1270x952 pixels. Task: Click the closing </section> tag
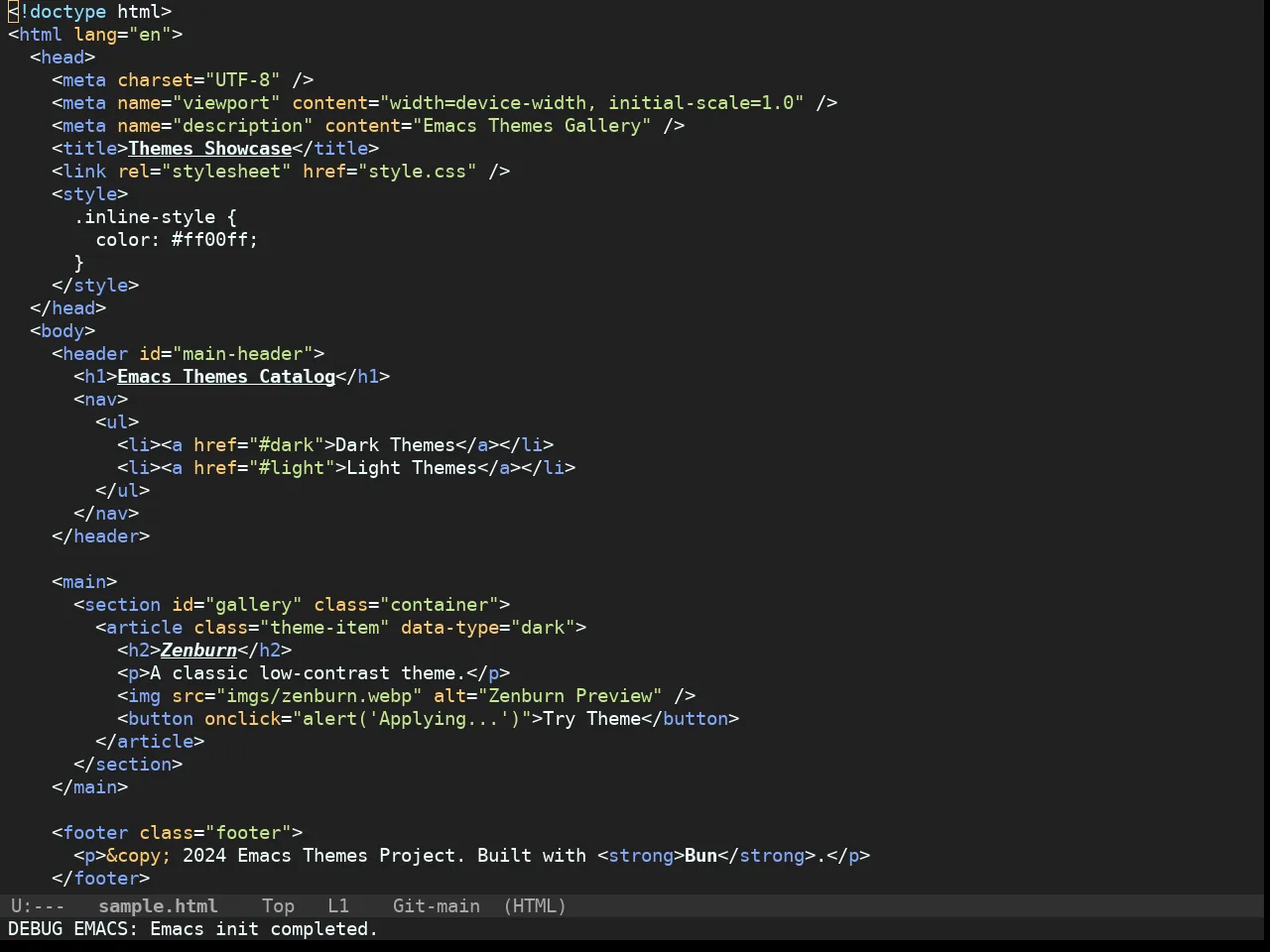pos(128,765)
